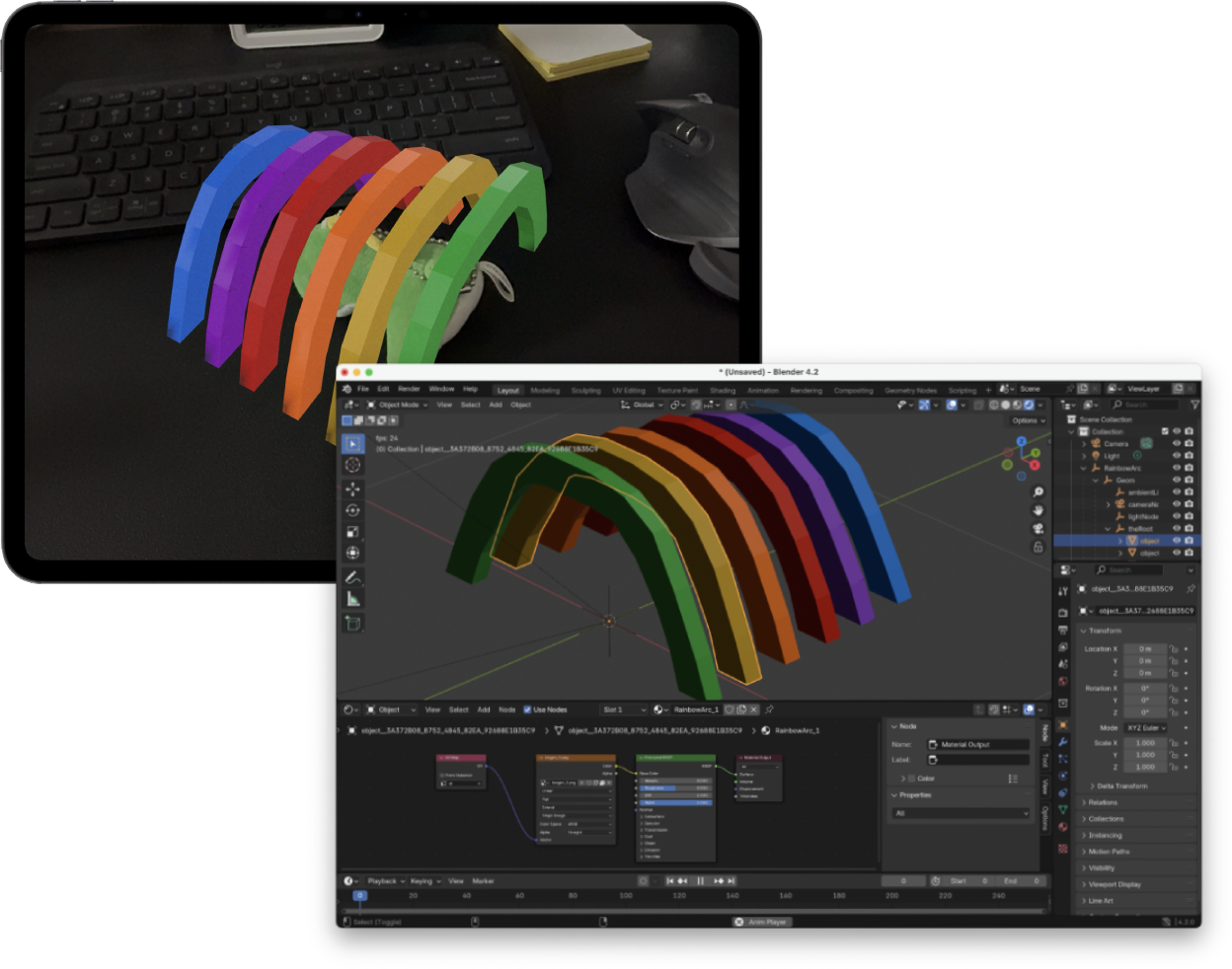Expand the Light item in outliner

pos(1084,456)
